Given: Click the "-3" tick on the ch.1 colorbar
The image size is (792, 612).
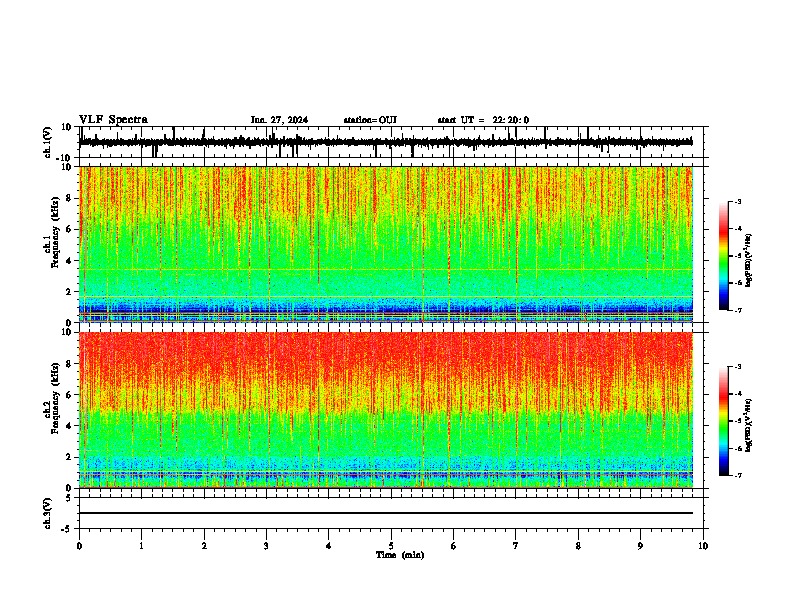Looking at the screenshot, I should 738,202.
